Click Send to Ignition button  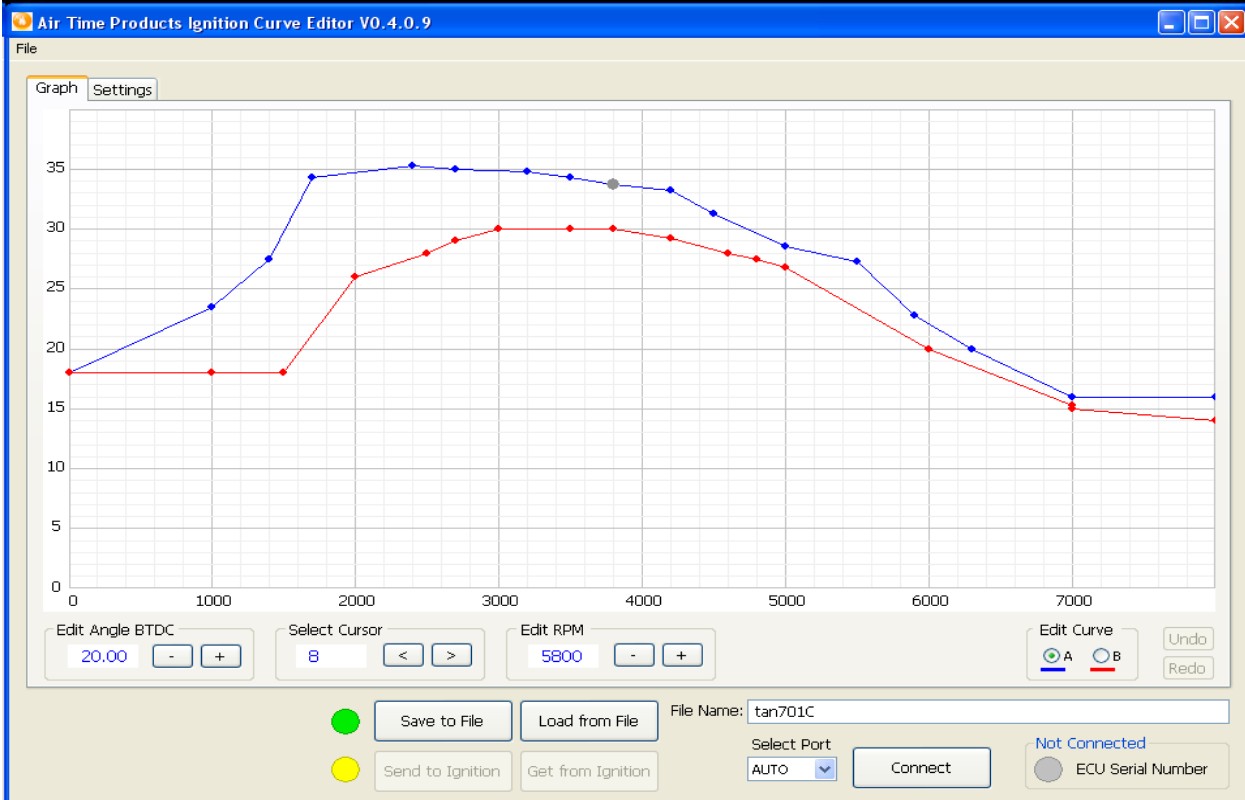point(442,771)
